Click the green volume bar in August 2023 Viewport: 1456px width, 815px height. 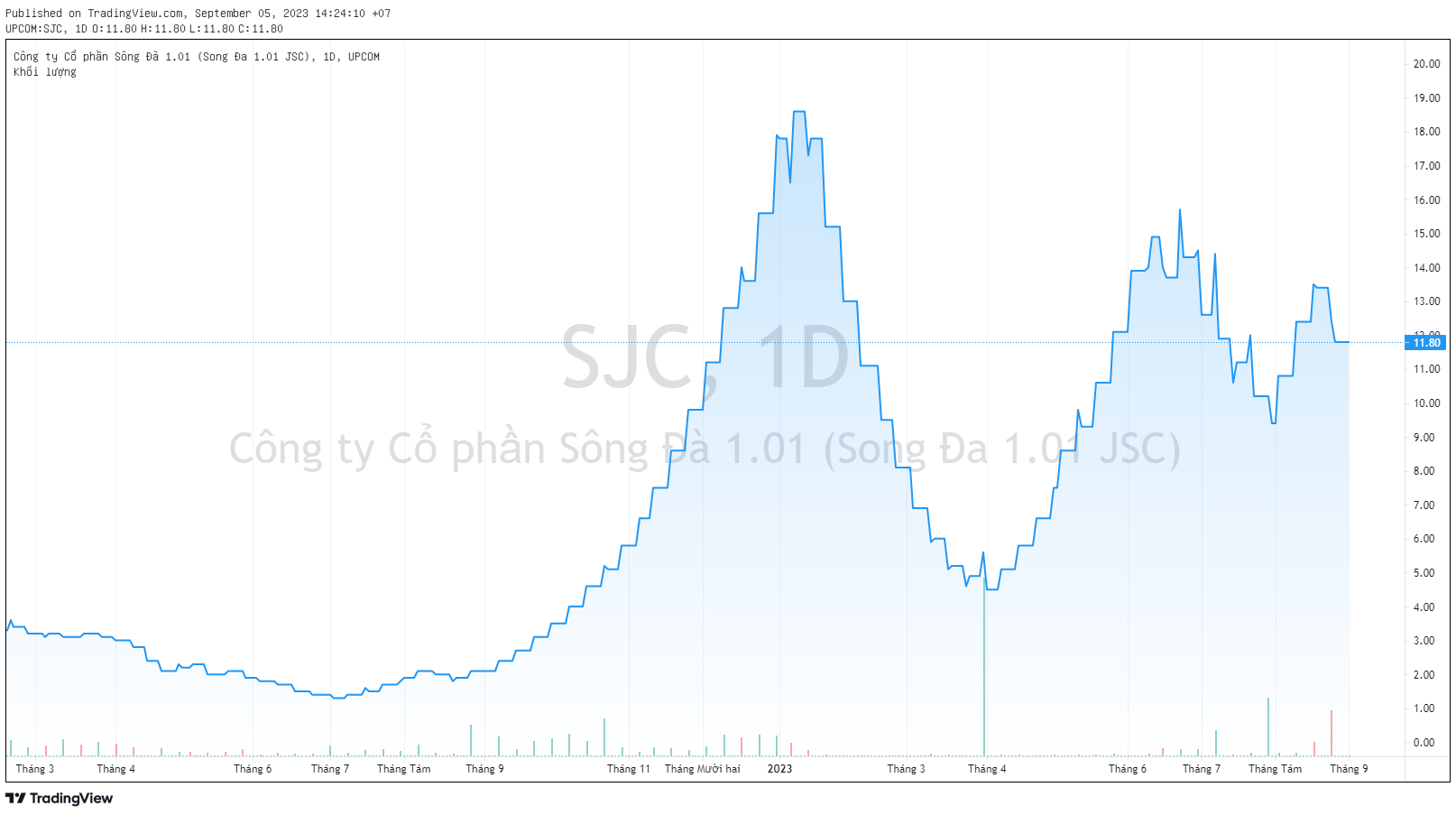point(1268,727)
